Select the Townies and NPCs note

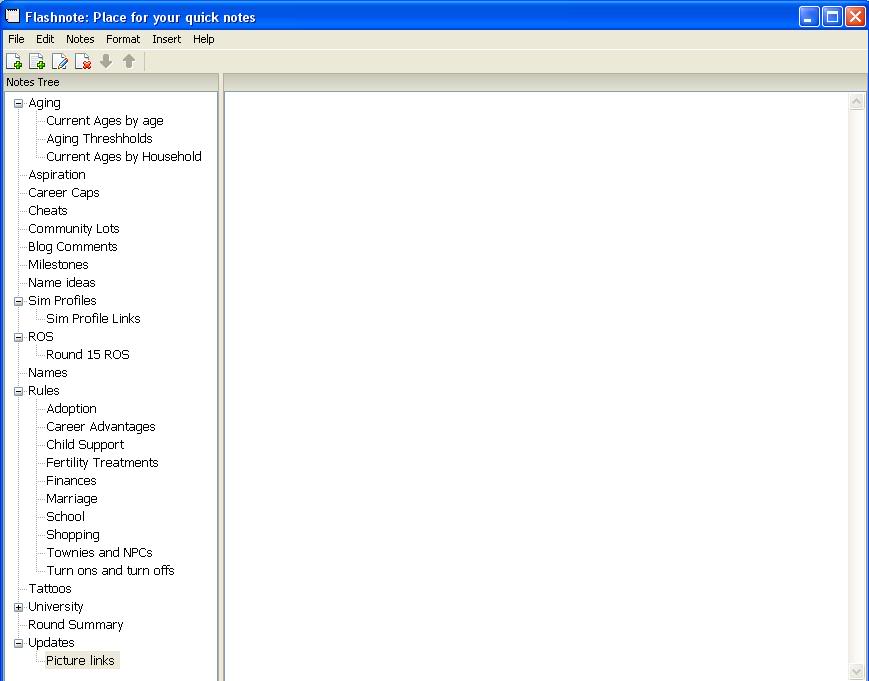click(99, 553)
